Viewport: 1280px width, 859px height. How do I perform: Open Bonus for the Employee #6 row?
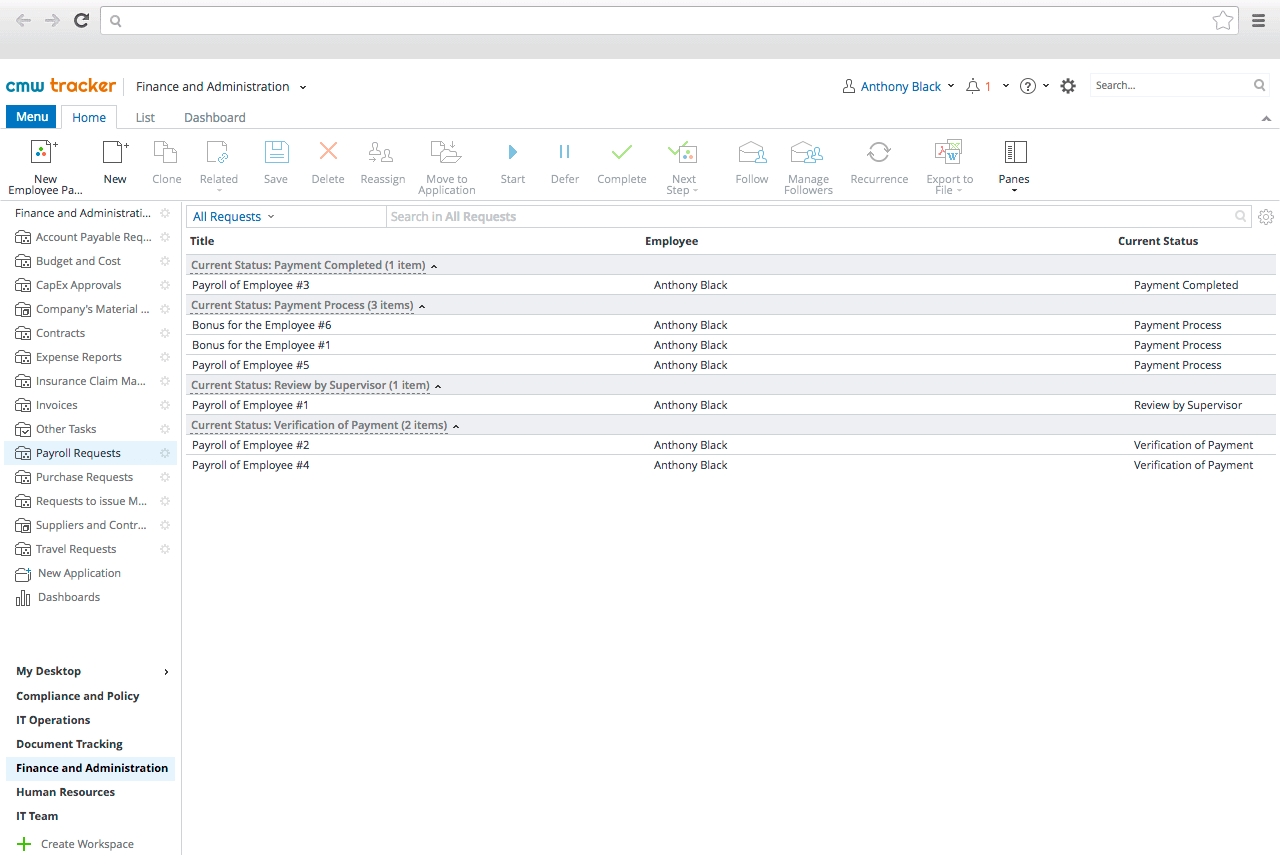pyautogui.click(x=731, y=325)
